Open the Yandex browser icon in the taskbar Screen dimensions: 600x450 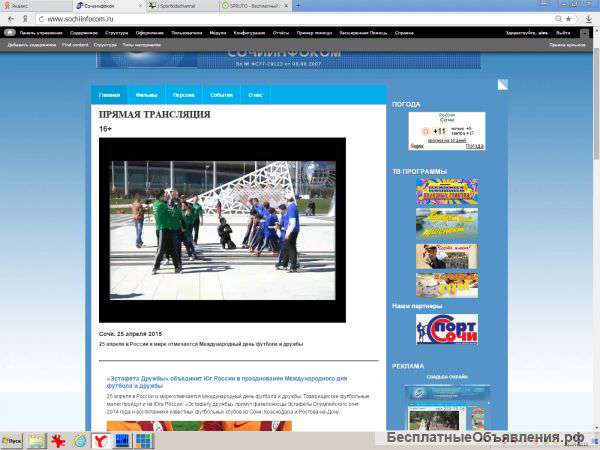[100, 441]
